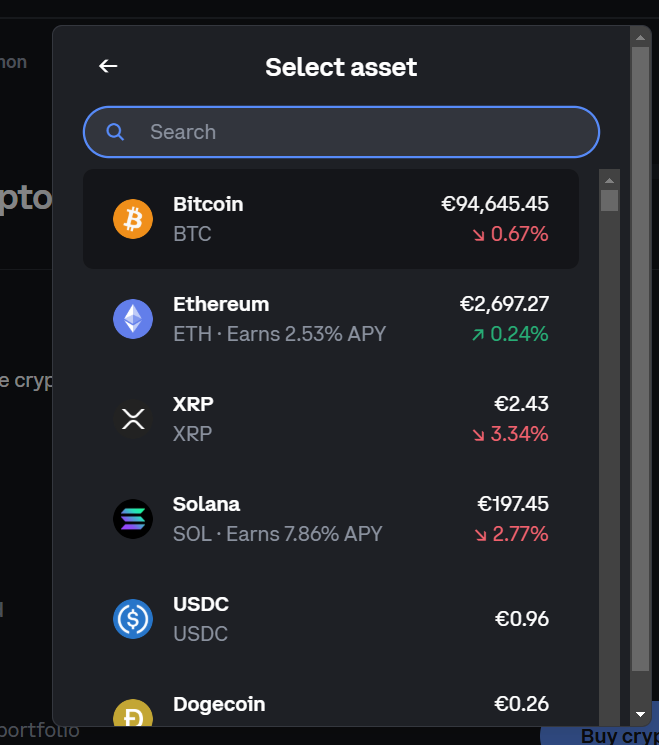Click the XRP logo icon
659x745 pixels.
133,419
